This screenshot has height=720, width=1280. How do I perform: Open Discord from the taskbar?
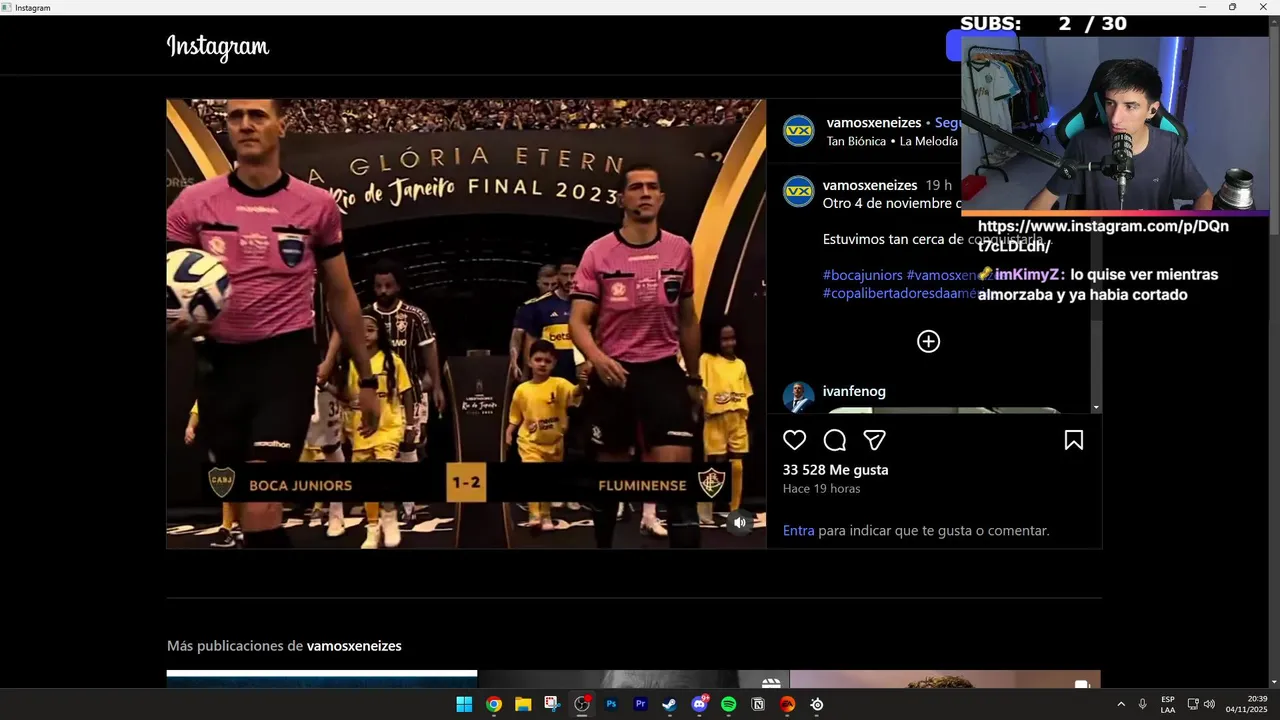point(699,704)
